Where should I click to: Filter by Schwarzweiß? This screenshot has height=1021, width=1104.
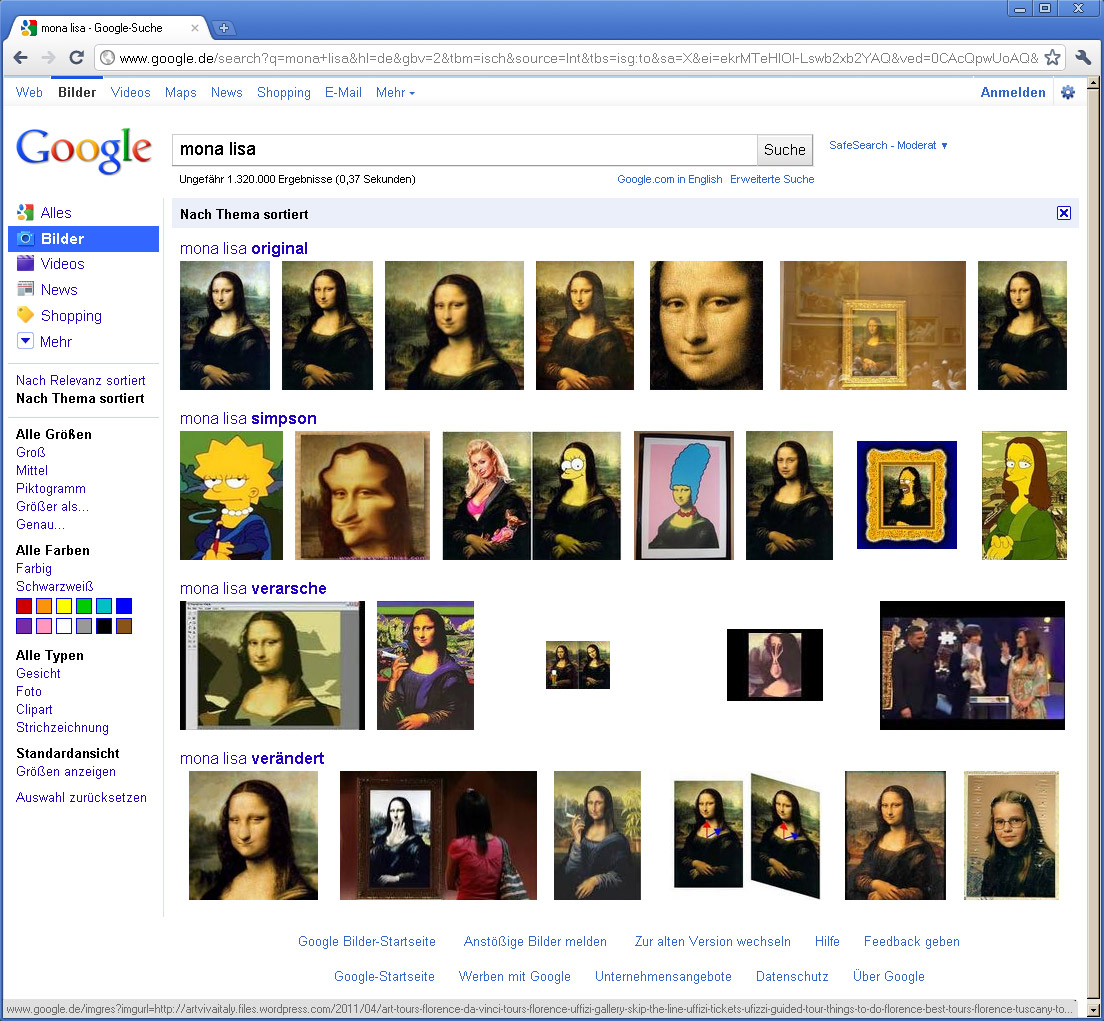(54, 587)
